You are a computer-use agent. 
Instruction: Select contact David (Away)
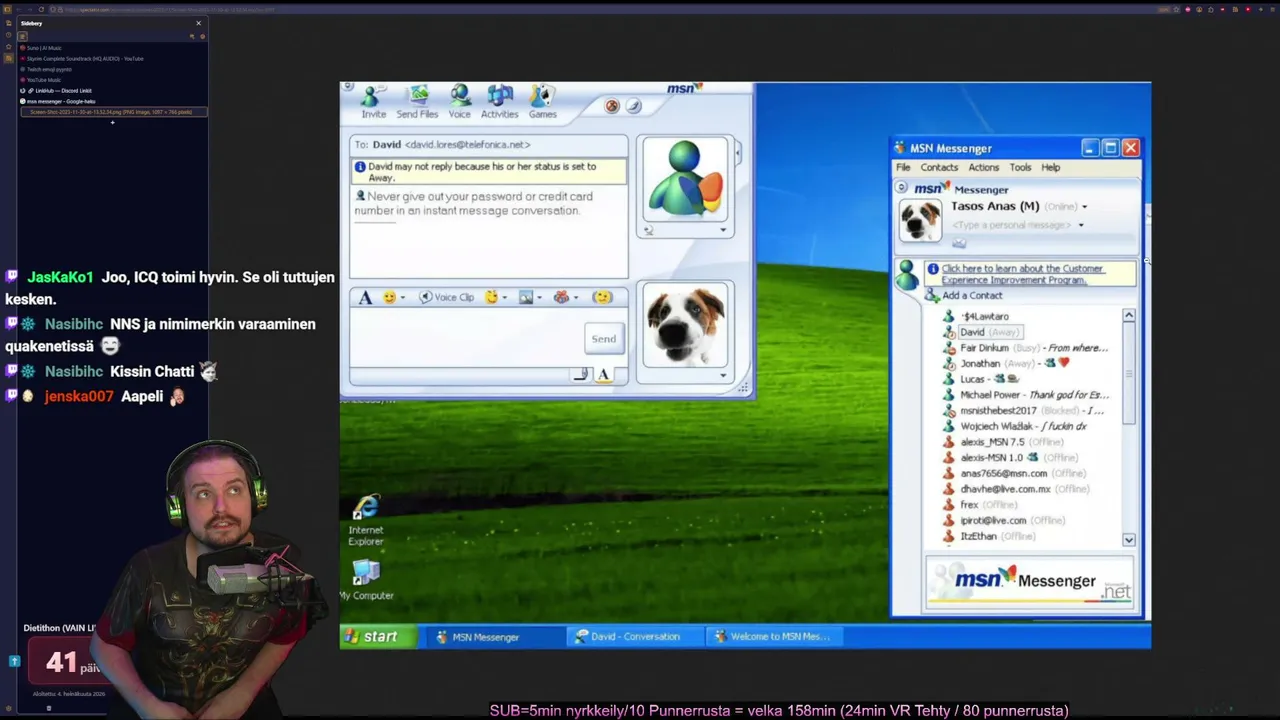[x=981, y=332]
